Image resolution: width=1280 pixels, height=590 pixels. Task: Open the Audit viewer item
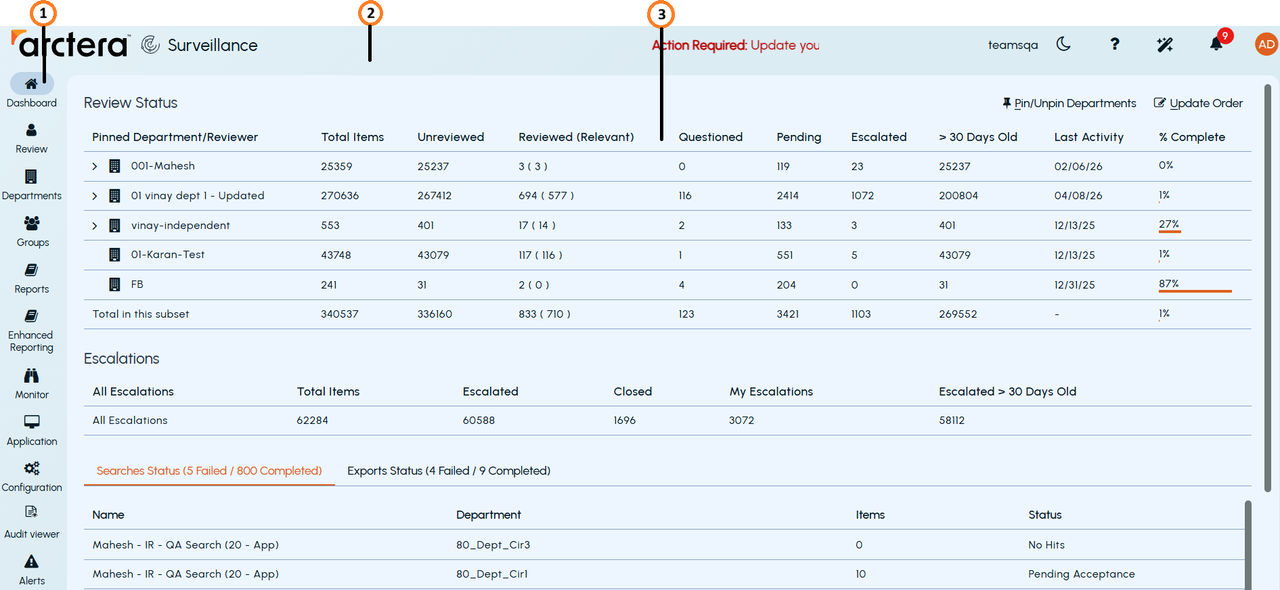tap(31, 524)
